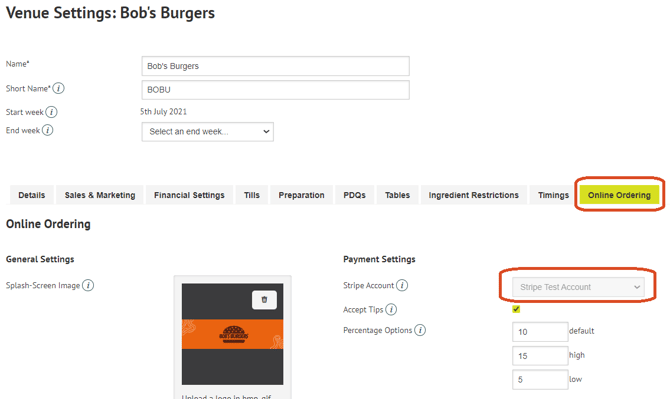Click the Name field containing Bob's Burgers
Screen dimensions: 670x399
click(276, 66)
